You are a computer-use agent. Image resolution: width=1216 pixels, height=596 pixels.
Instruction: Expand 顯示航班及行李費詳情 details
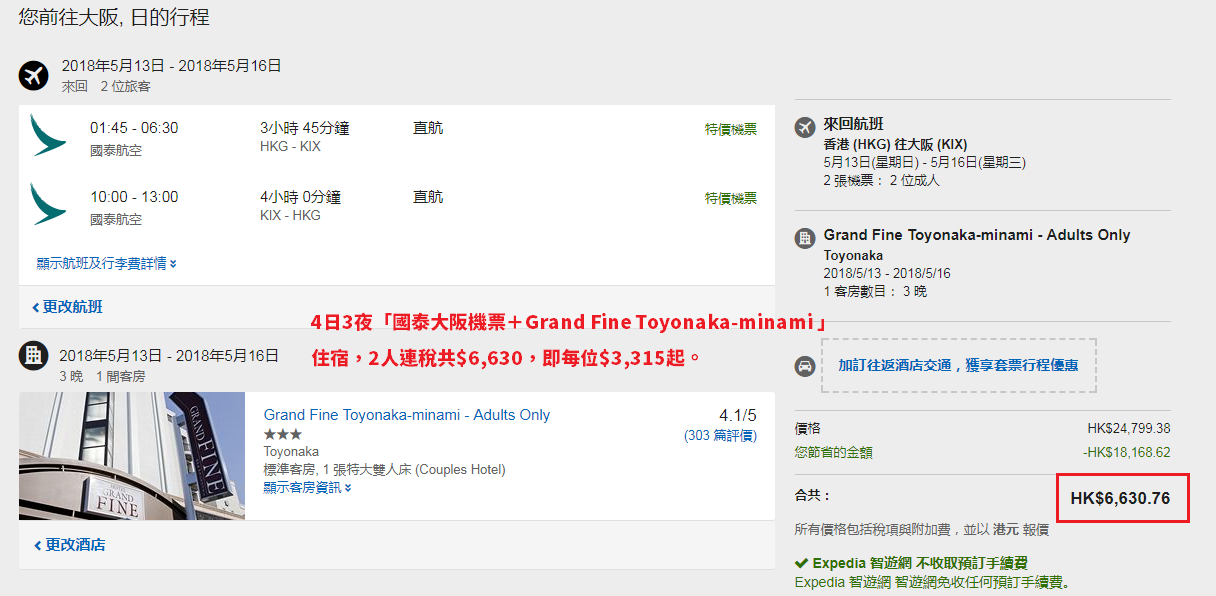106,264
